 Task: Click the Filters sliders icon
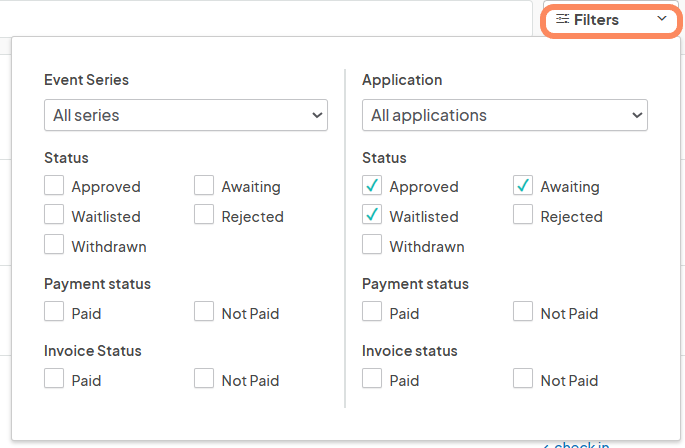[562, 19]
